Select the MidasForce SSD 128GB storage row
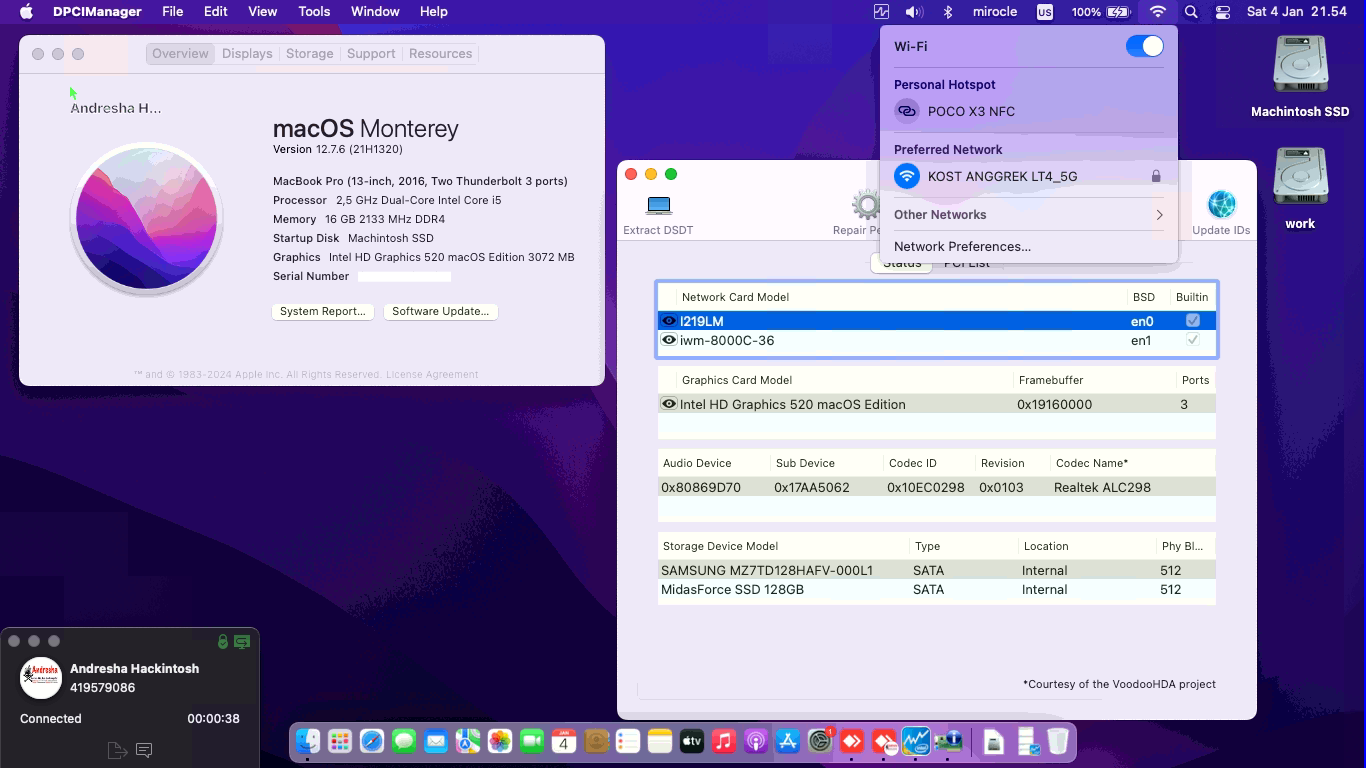 click(937, 589)
